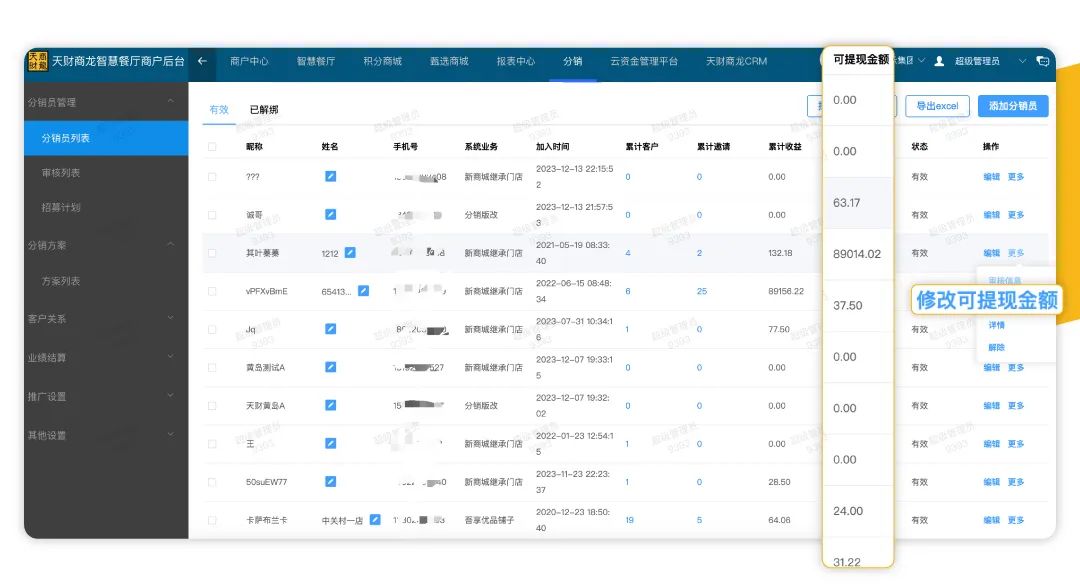This screenshot has height=586, width=1080.
Task: Edit the name 1212 in the 其叶蓁蓁 row
Action: coord(350,253)
